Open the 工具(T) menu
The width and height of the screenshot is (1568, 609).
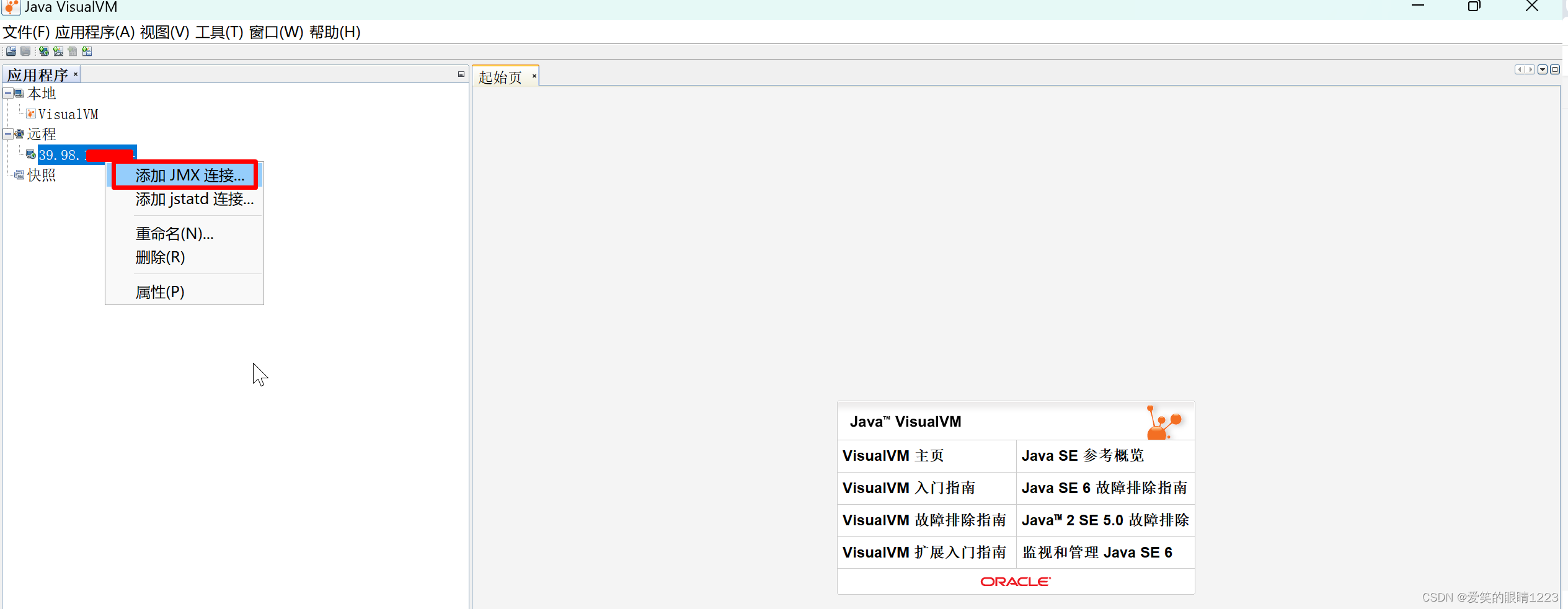[x=219, y=32]
